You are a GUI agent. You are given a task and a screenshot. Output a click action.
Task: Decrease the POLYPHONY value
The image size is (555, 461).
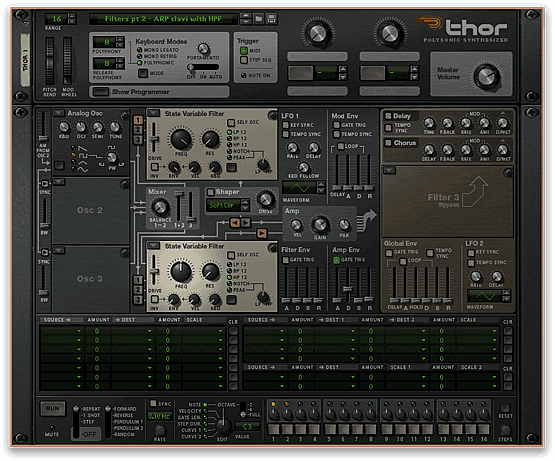[120, 45]
